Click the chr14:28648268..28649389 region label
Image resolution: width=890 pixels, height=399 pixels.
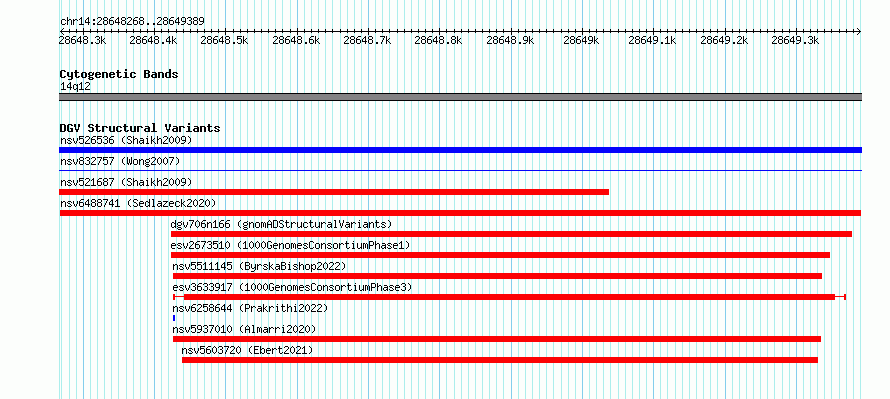click(x=132, y=21)
